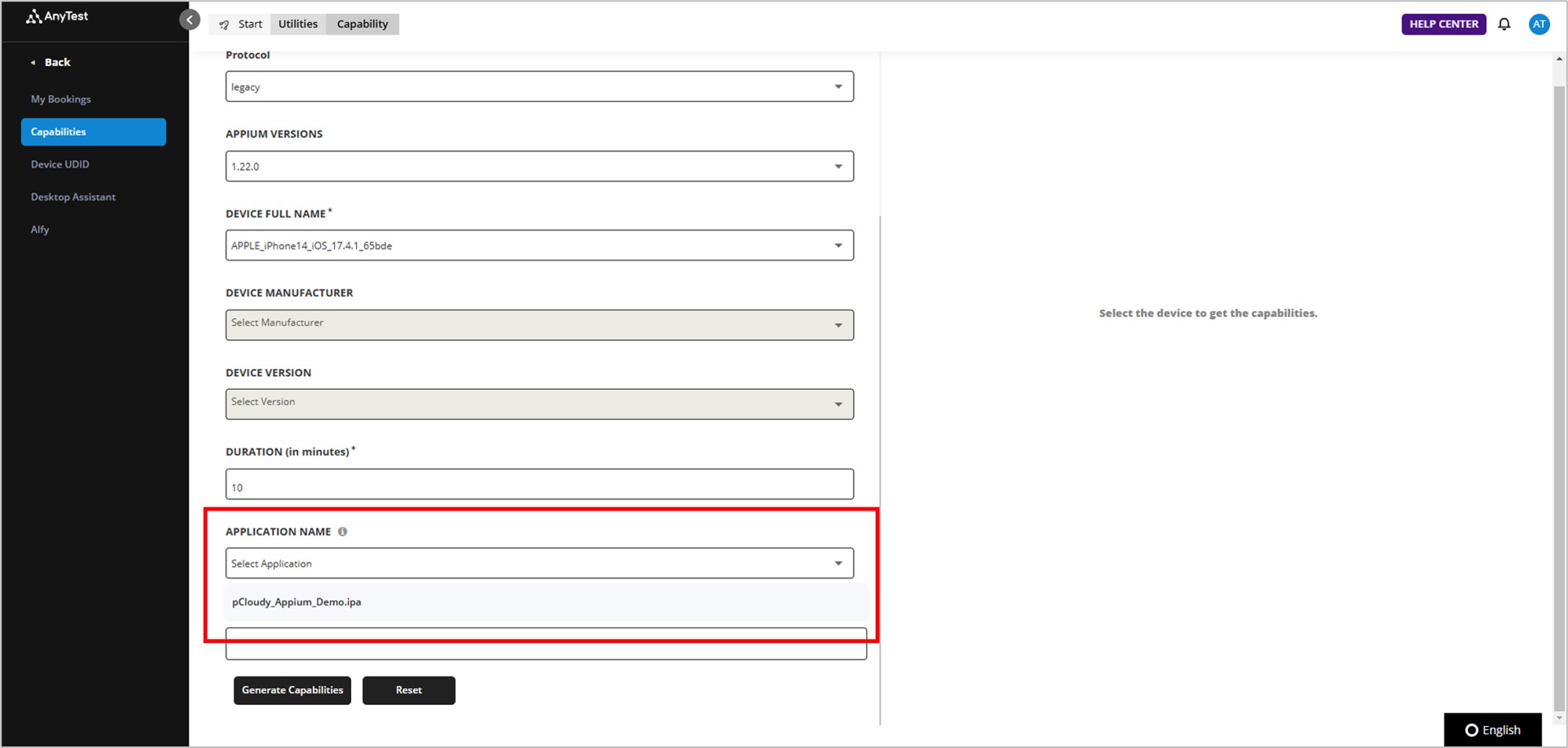The width and height of the screenshot is (1568, 748).
Task: Open the Select Application dropdown
Action: [x=539, y=563]
